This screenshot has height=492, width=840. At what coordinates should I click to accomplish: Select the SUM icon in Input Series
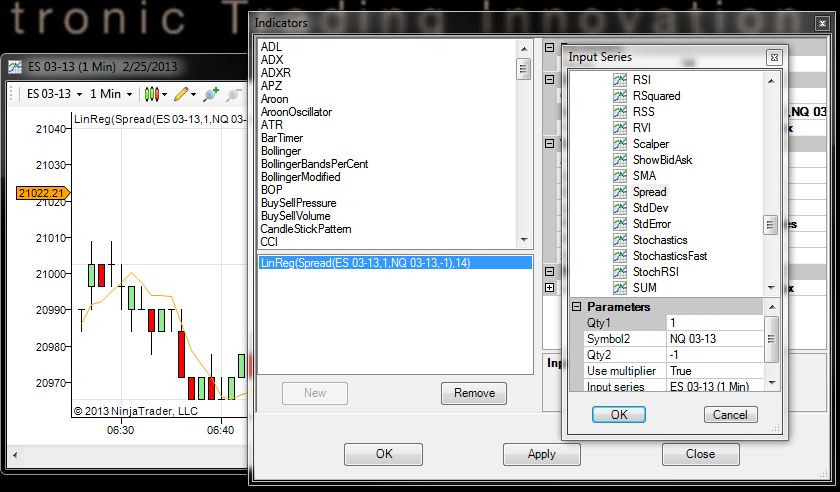620,288
